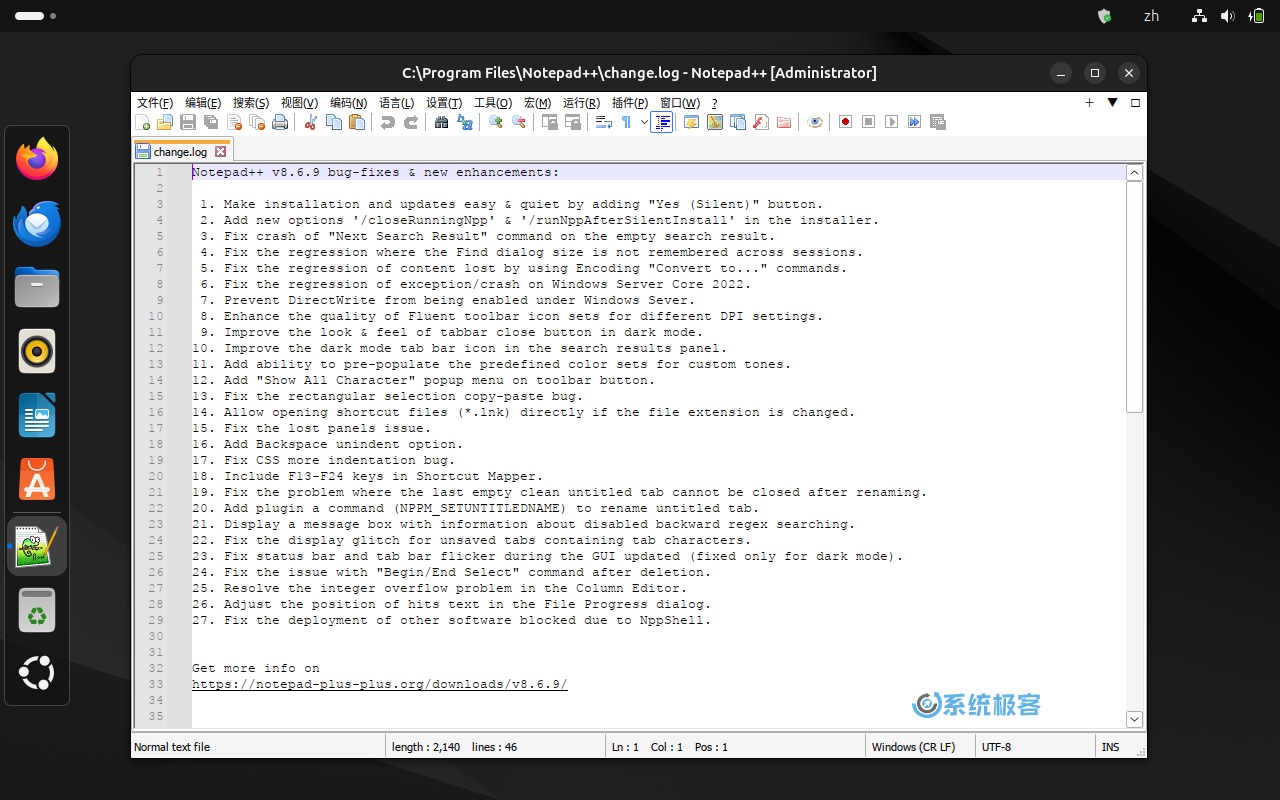
Task: Open the 视图(V) menu
Action: (299, 103)
